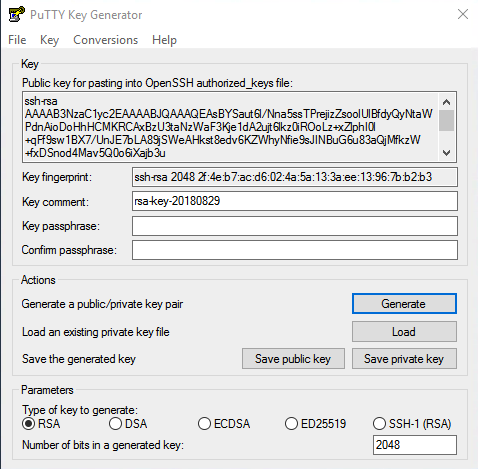Click the Save public key button
The image size is (478, 469).
coord(293,359)
